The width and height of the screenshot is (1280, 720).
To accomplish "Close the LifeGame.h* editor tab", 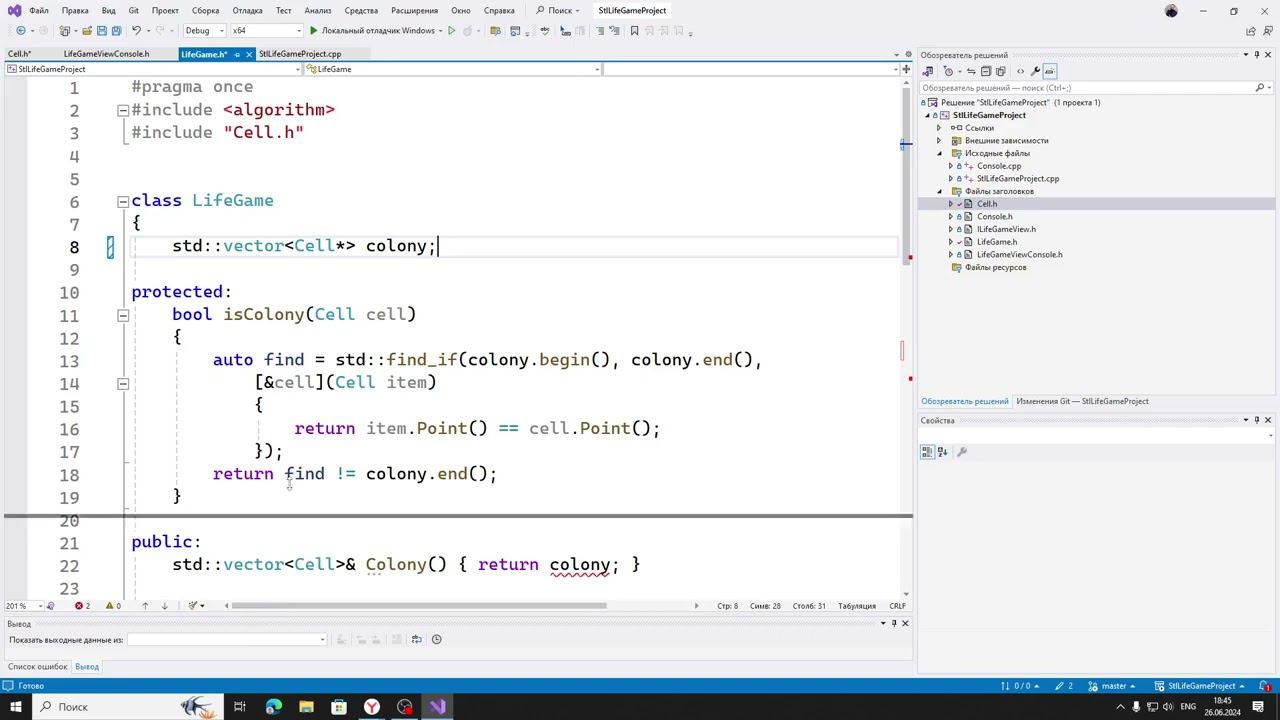I will click(x=249, y=54).
